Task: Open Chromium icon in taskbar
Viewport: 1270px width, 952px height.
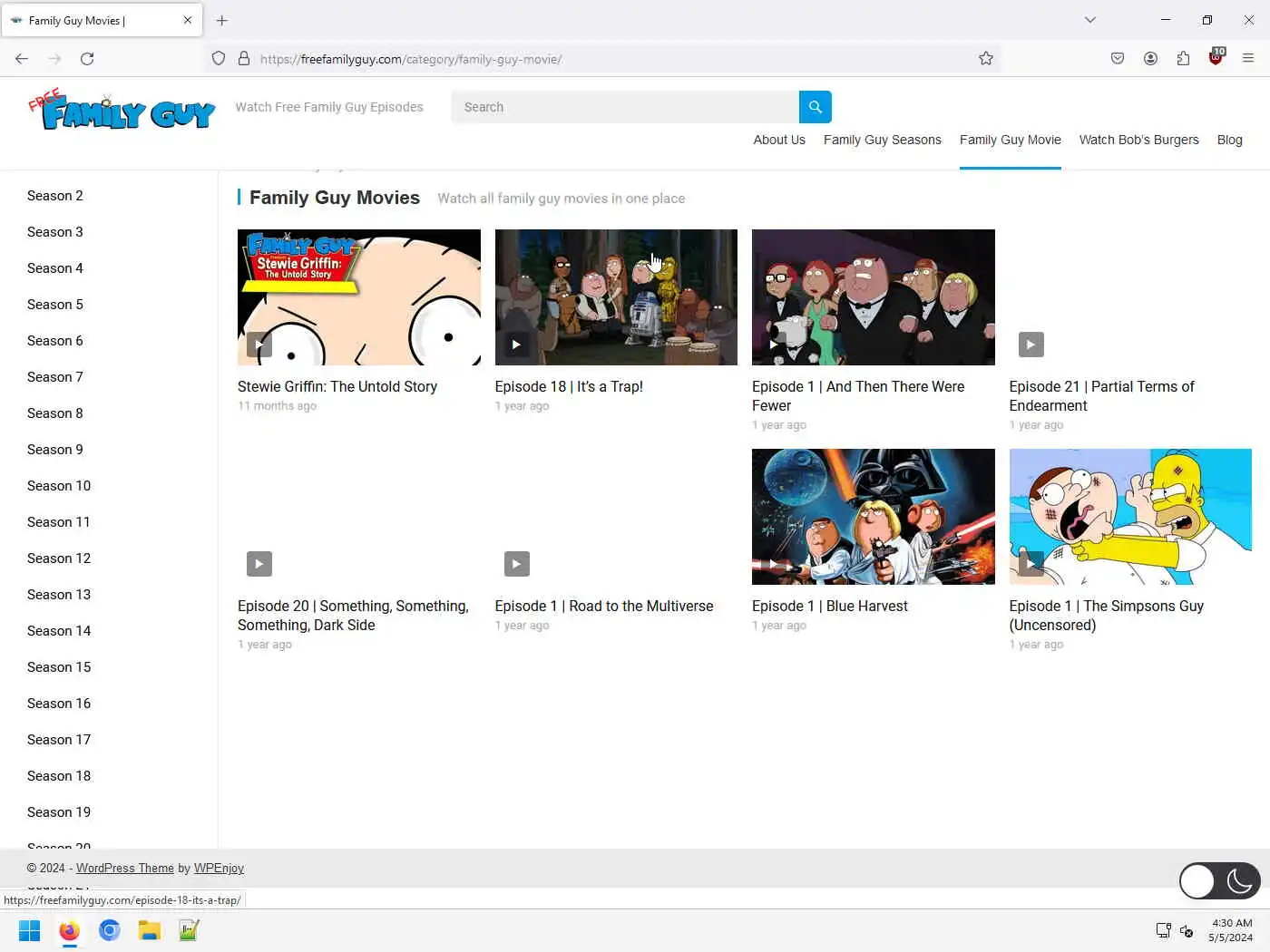Action: click(x=110, y=930)
